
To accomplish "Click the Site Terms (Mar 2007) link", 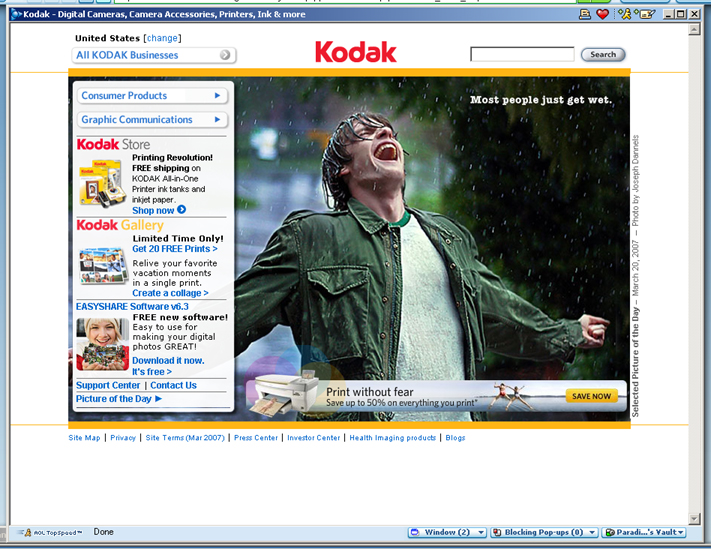I will (185, 438).
